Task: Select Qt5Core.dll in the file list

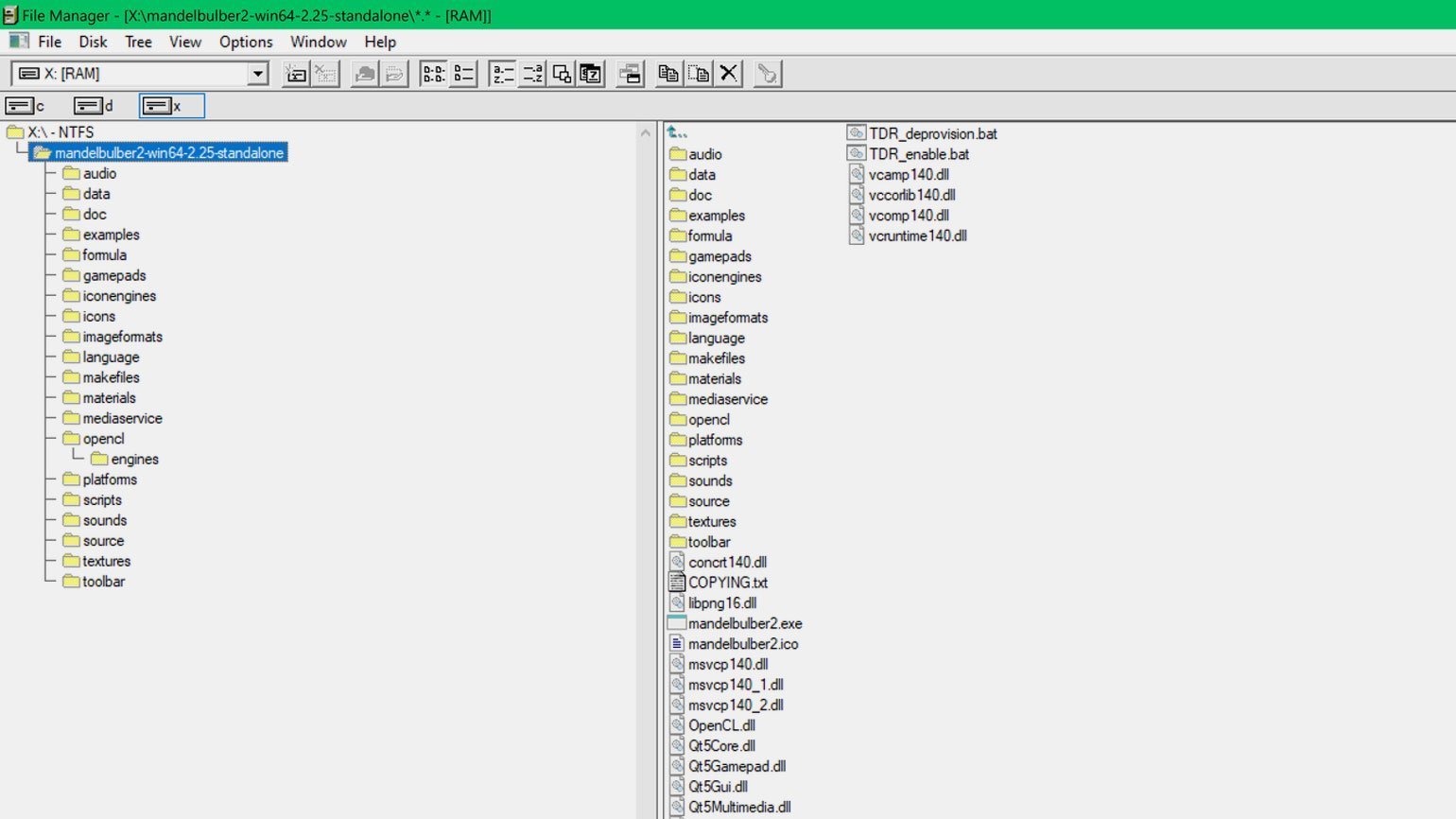Action: pos(712,746)
